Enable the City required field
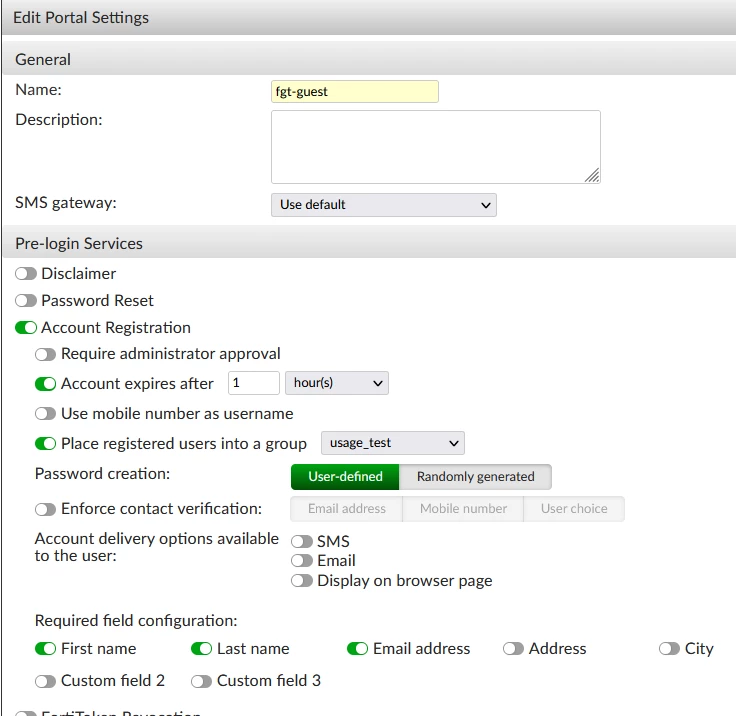Screen dimensions: 736x716 click(669, 649)
